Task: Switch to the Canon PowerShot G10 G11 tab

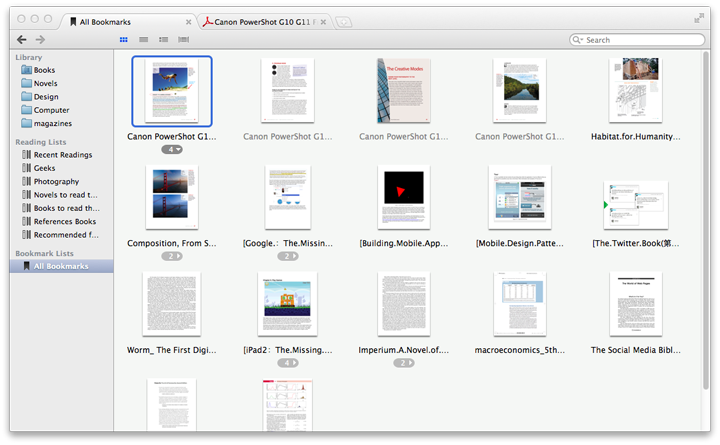Action: [x=265, y=22]
